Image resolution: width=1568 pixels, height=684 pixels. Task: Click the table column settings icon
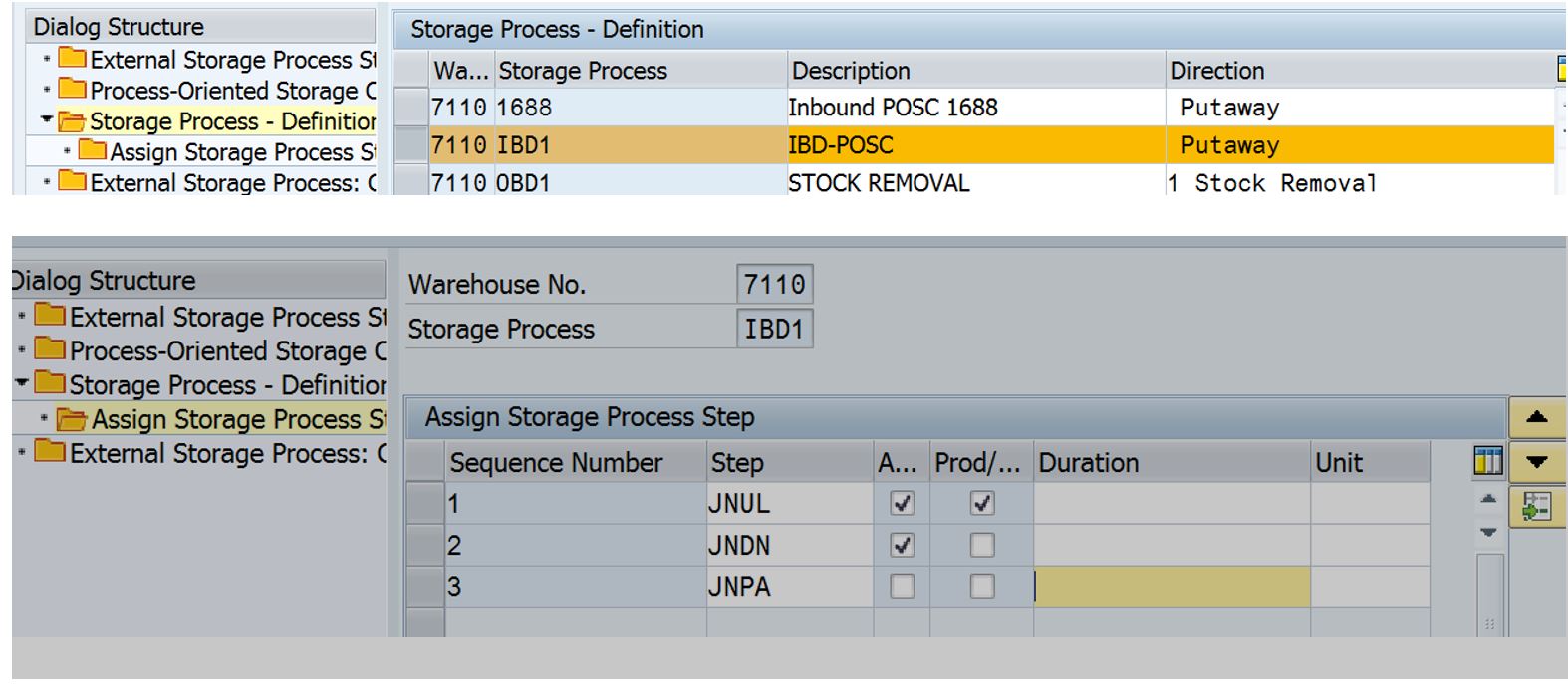coord(1487,461)
